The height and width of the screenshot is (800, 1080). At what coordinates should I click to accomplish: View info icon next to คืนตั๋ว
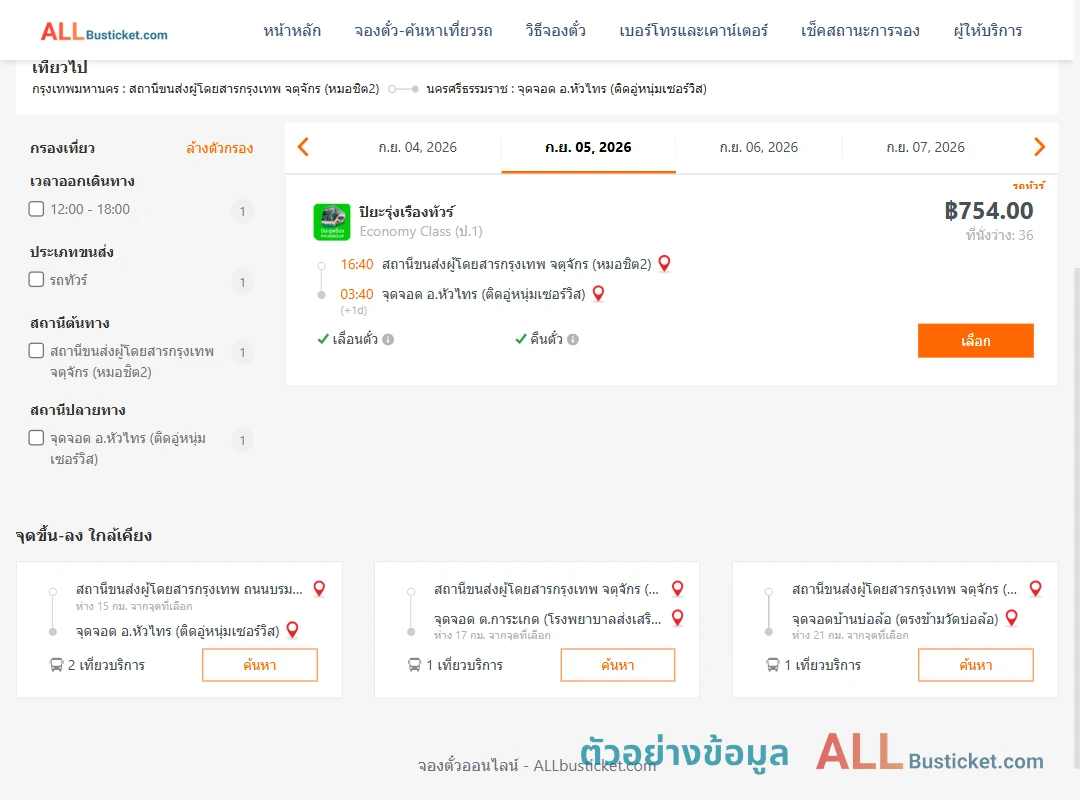573,339
